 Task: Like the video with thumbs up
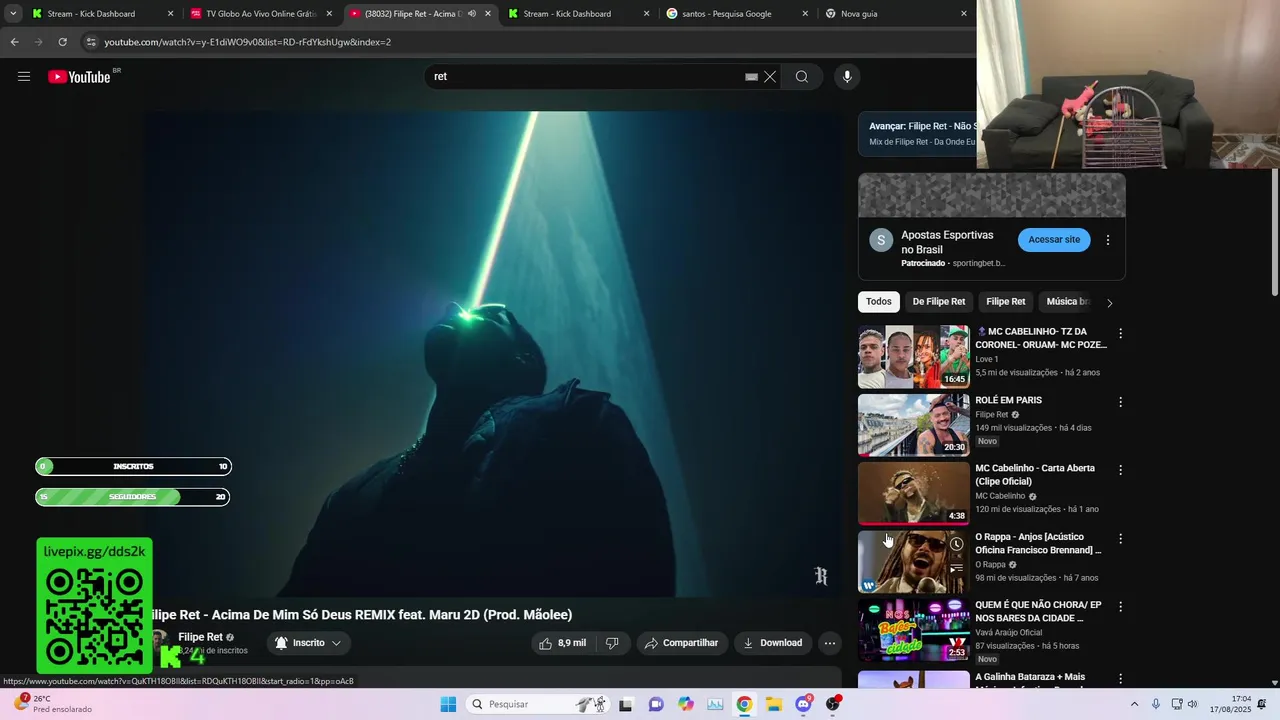[563, 643]
